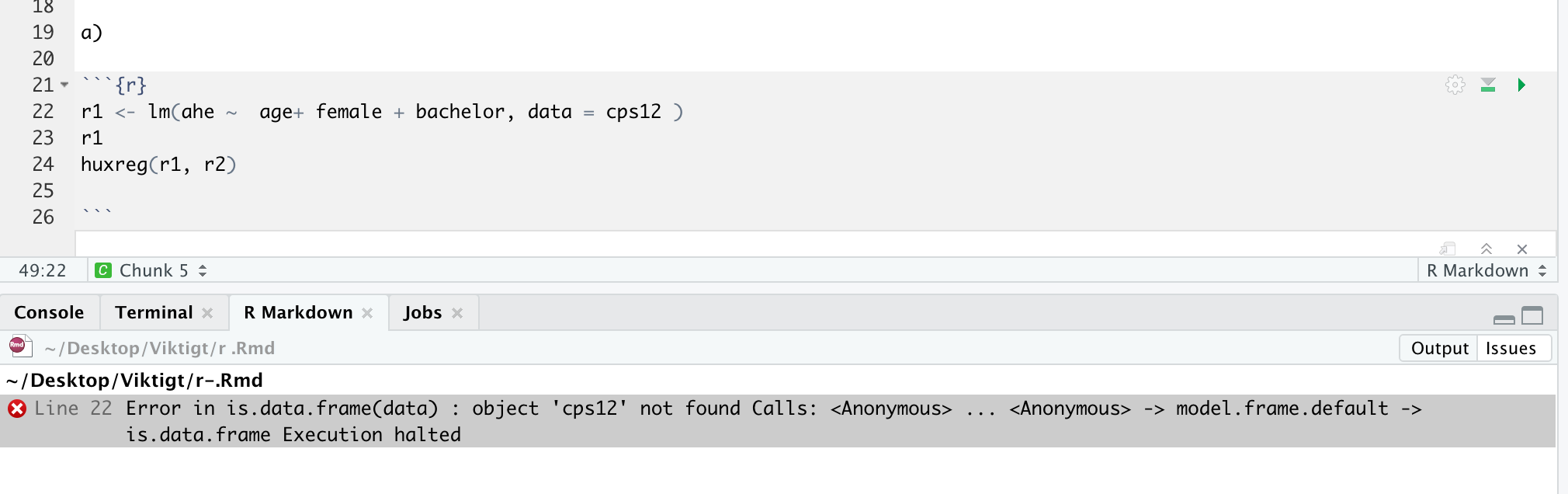This screenshot has height=494, width=1568.
Task: Run current chunk green play button
Action: click(1521, 85)
